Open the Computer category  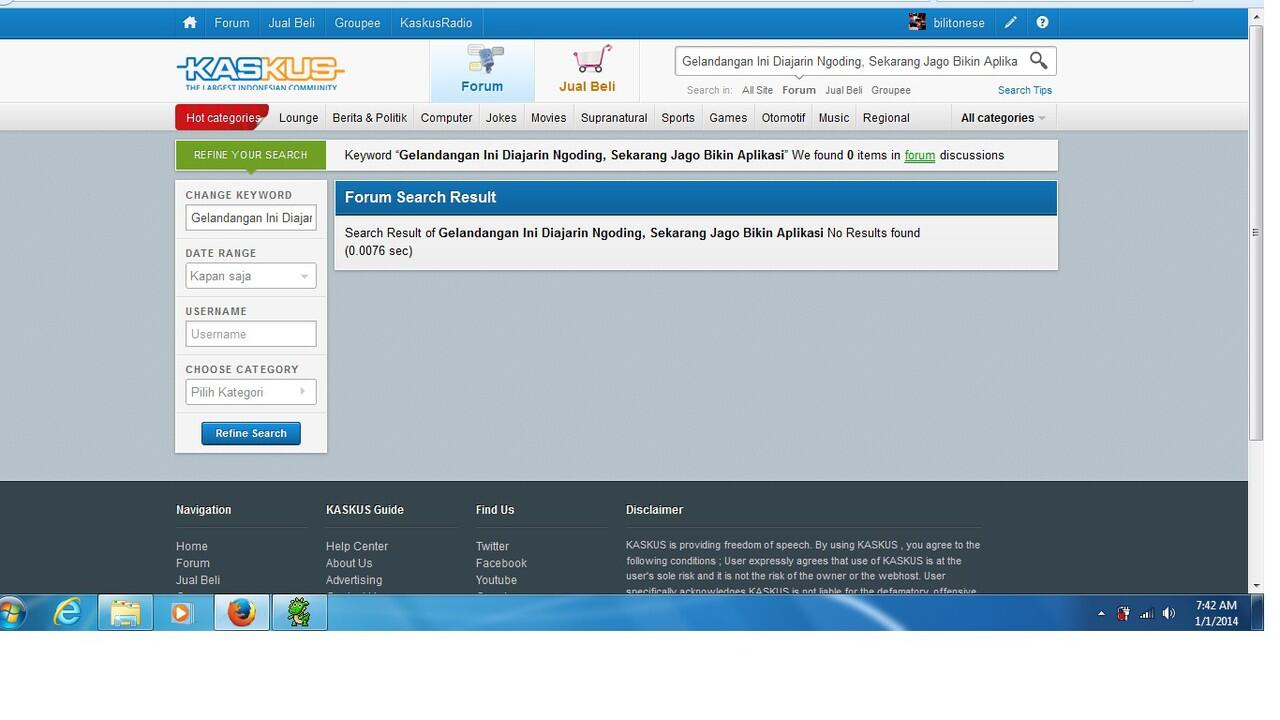click(446, 117)
